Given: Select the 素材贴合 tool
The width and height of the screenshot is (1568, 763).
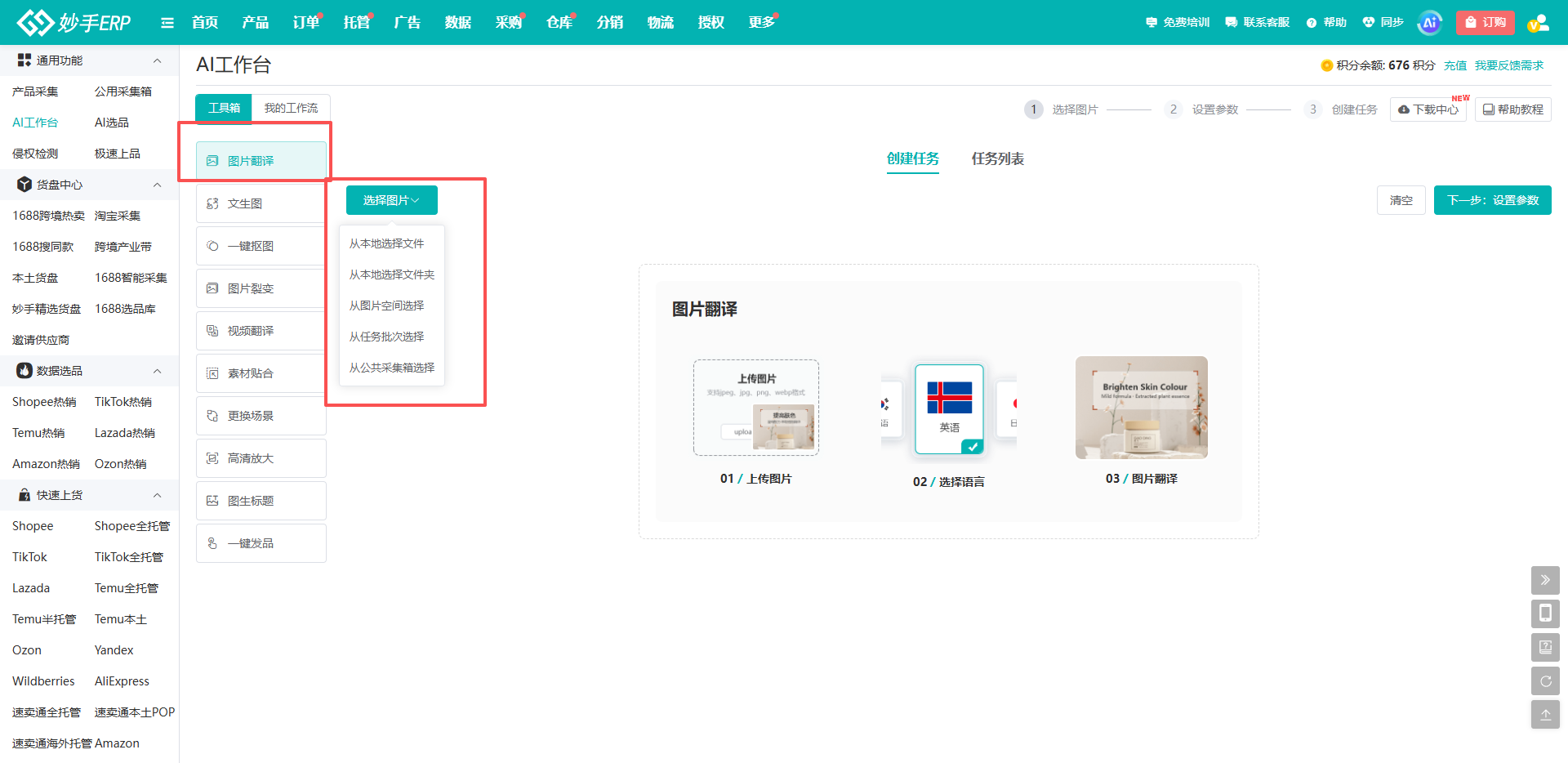Looking at the screenshot, I should 261,373.
